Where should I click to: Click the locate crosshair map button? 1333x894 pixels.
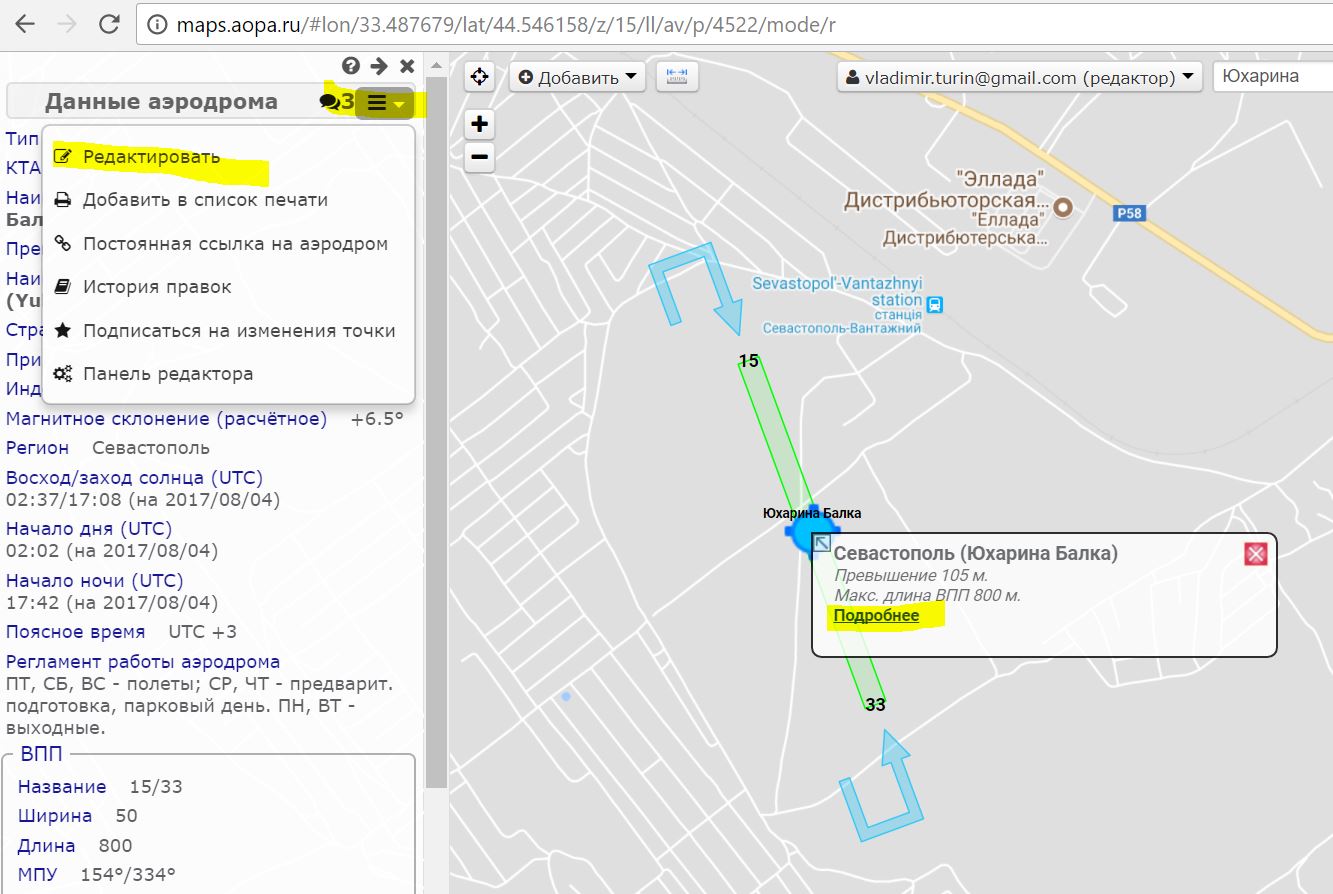(x=480, y=77)
